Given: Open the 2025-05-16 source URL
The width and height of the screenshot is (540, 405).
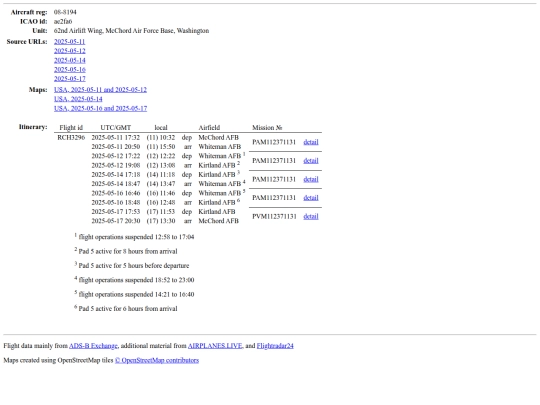Looking at the screenshot, I should [x=70, y=70].
